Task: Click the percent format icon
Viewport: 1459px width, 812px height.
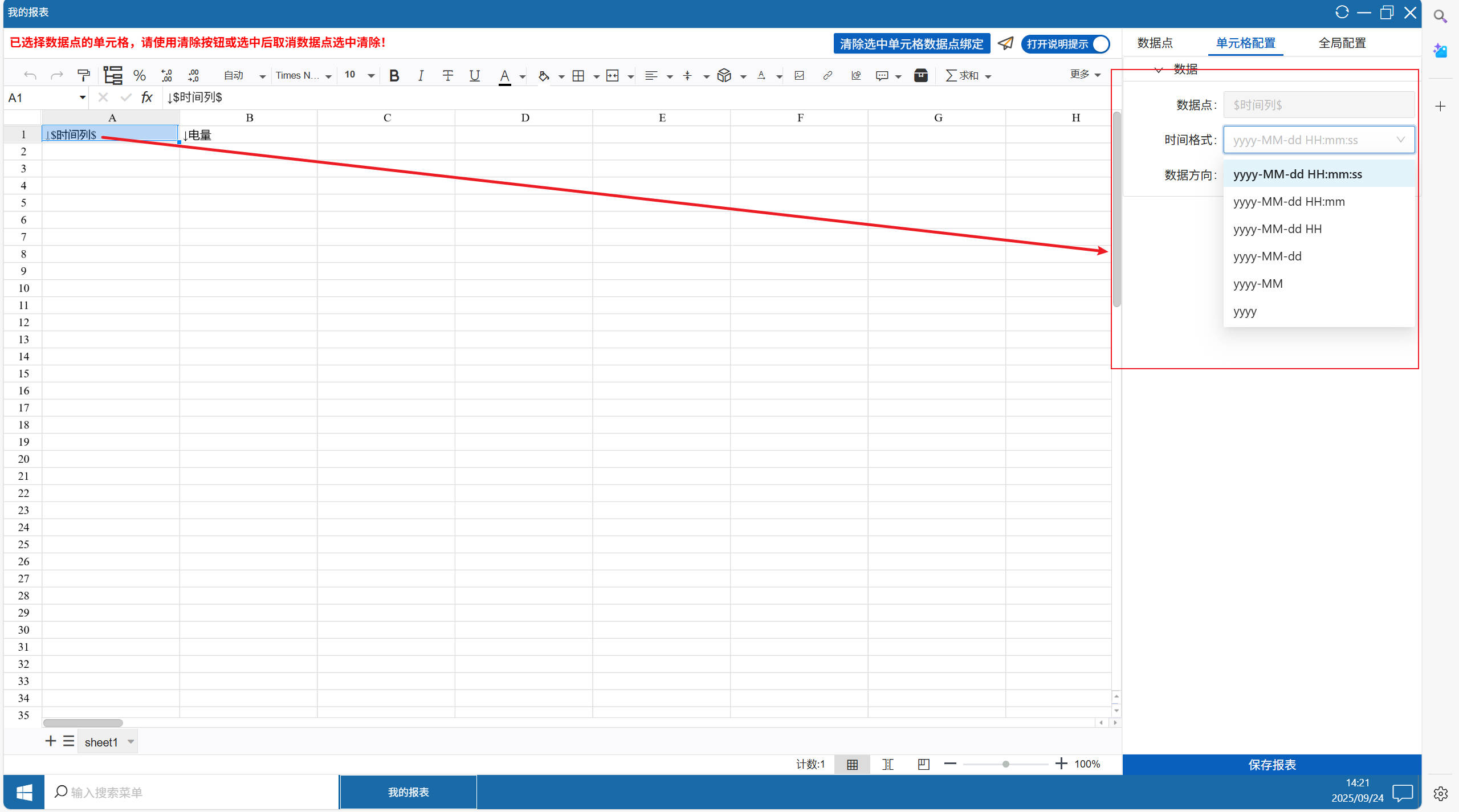Action: (139, 76)
